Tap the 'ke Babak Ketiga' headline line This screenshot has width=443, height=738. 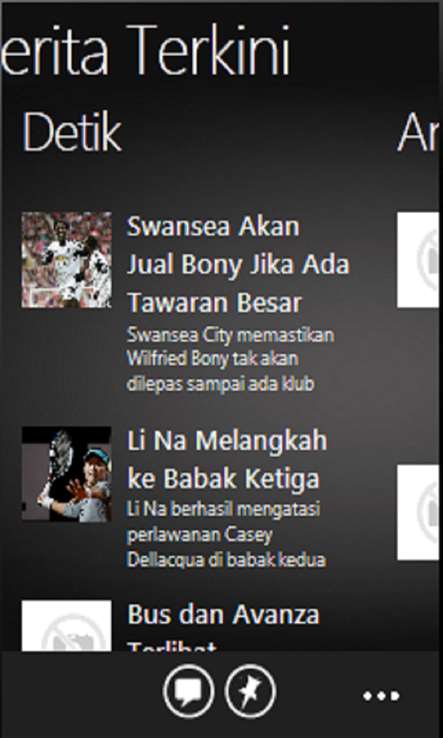point(224,479)
